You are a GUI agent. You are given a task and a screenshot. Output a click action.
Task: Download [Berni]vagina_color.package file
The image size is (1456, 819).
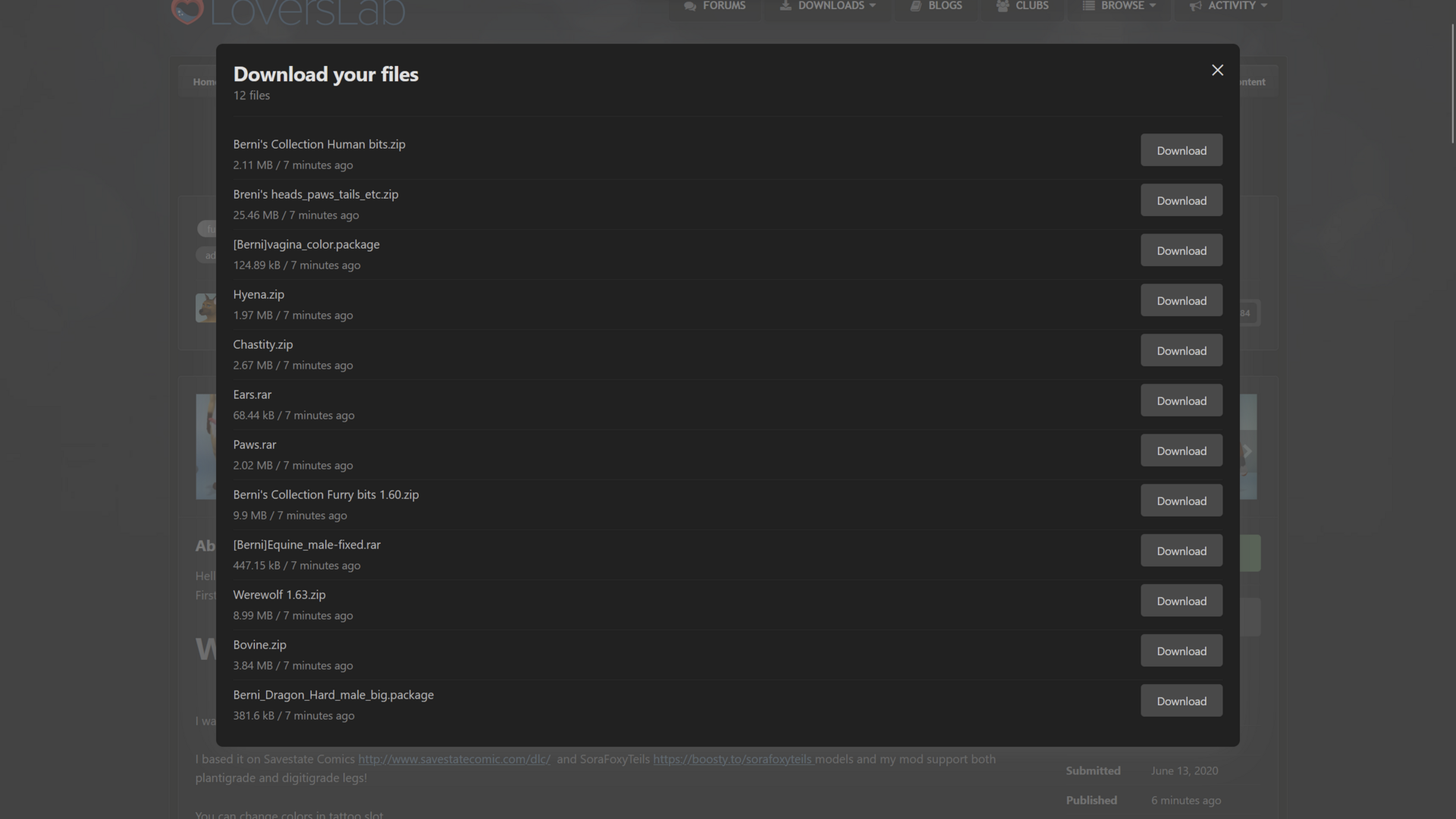(x=1181, y=250)
